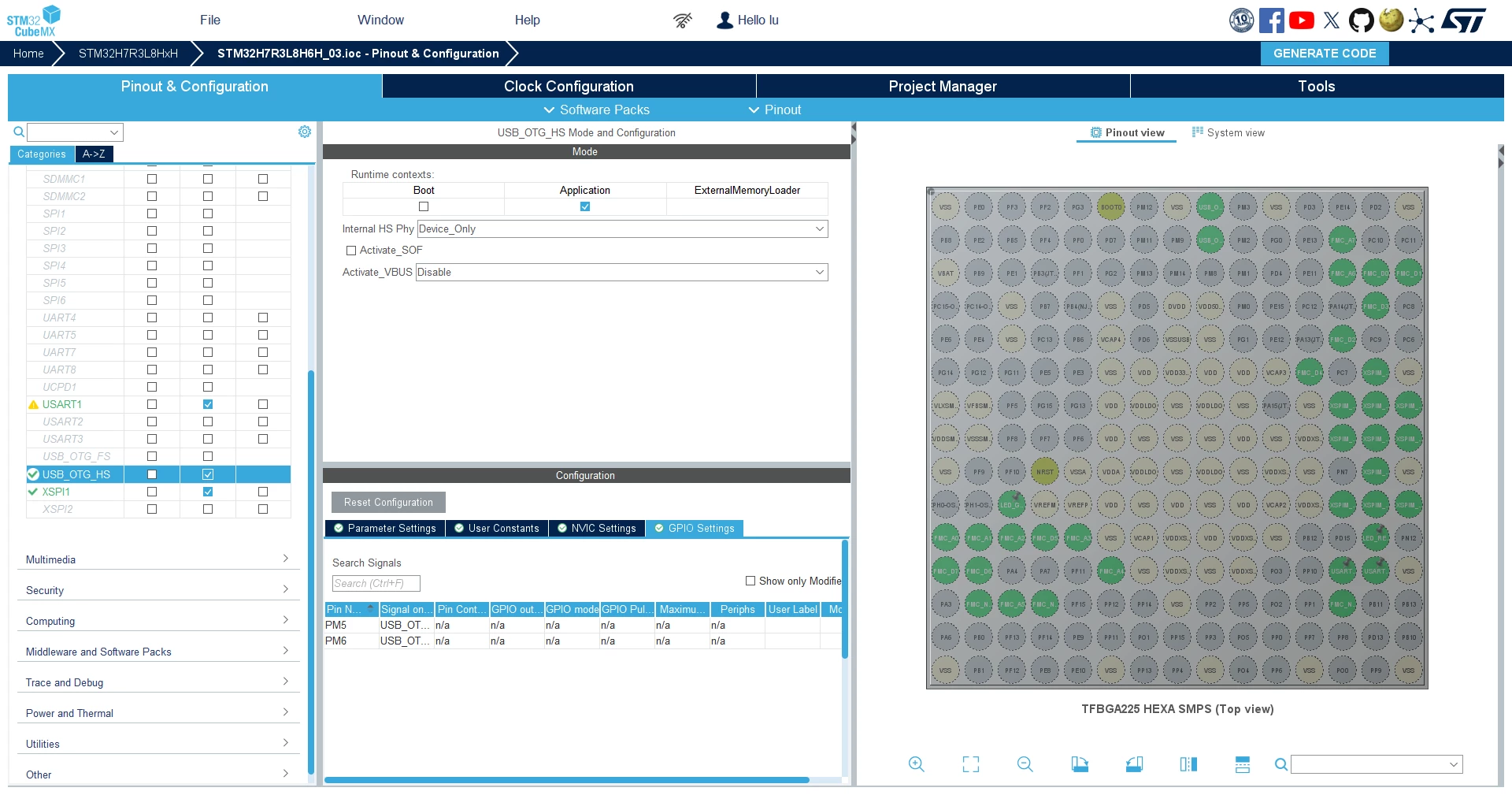Expand the Pinout dropdown menu

(x=775, y=110)
